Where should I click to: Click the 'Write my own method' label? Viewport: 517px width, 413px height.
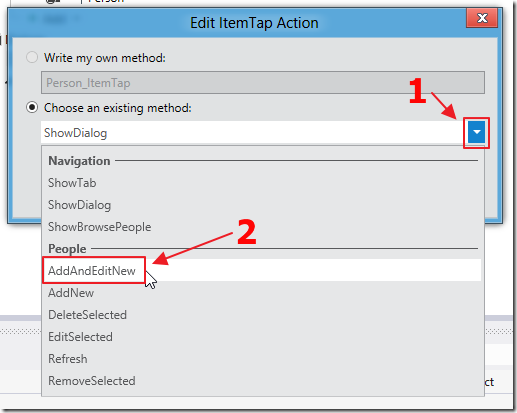tap(105, 58)
